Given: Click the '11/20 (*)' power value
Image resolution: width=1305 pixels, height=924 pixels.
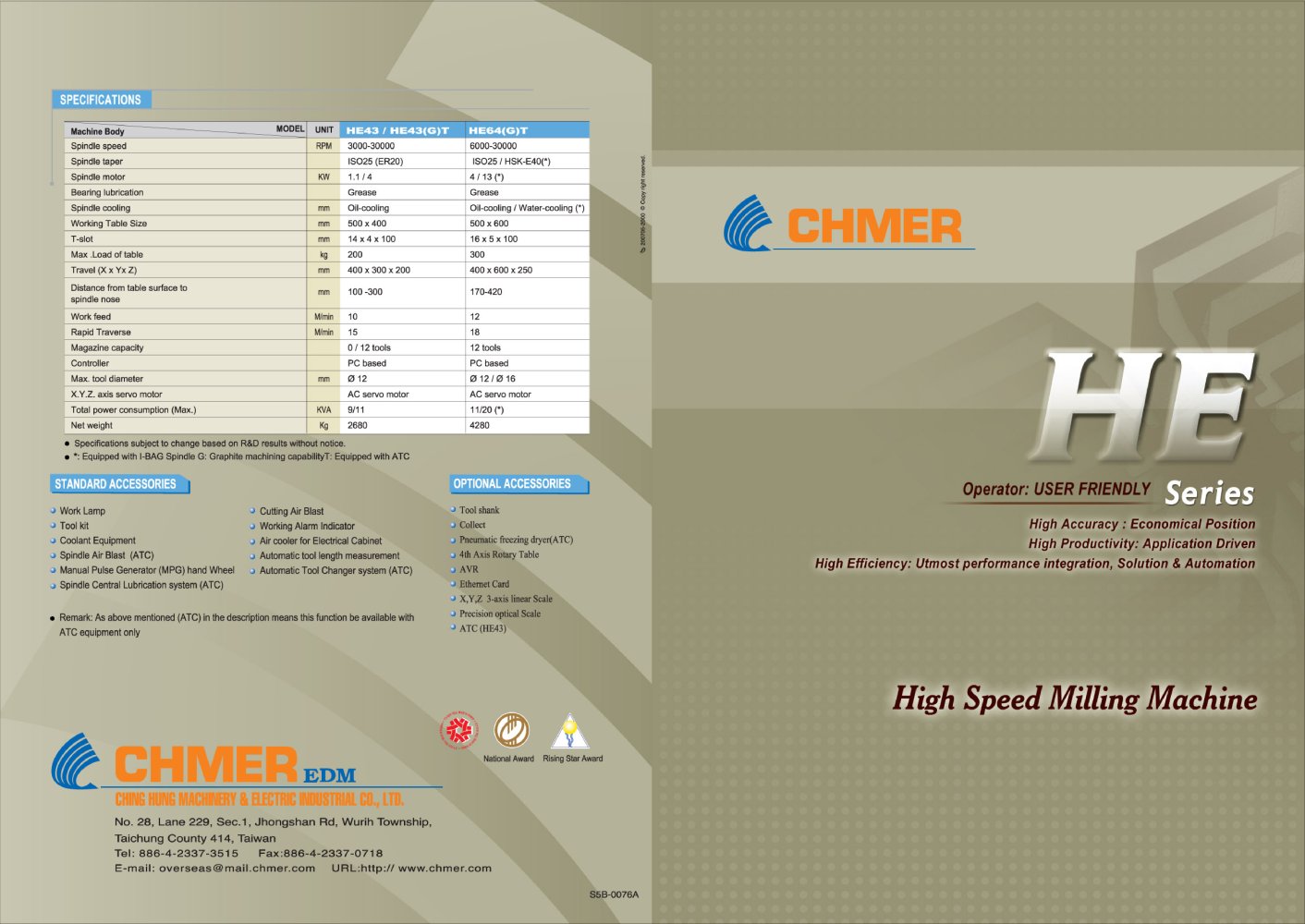Looking at the screenshot, I should [x=487, y=410].
